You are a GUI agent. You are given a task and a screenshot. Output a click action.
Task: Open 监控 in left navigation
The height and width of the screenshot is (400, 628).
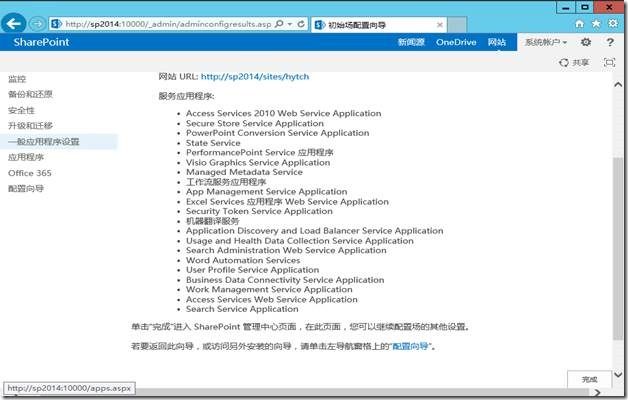17,79
